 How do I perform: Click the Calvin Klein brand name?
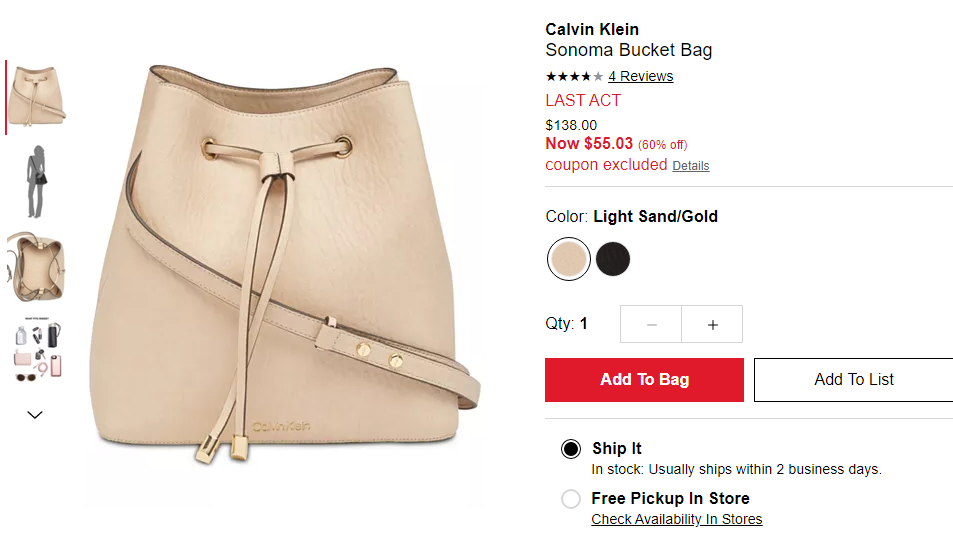592,29
